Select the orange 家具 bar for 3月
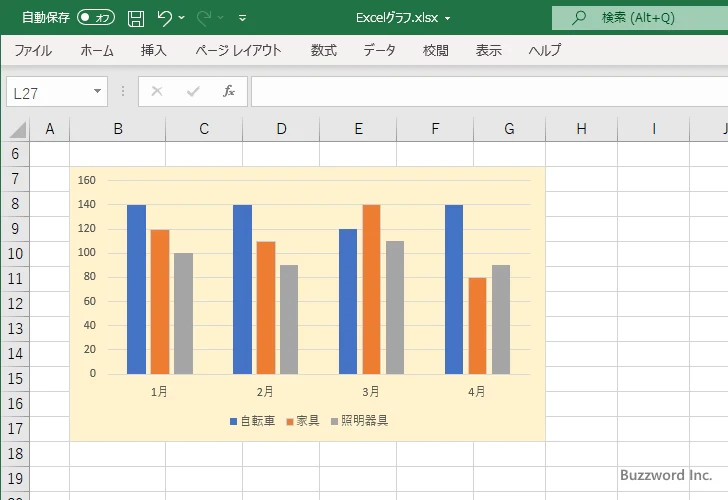 [x=371, y=289]
